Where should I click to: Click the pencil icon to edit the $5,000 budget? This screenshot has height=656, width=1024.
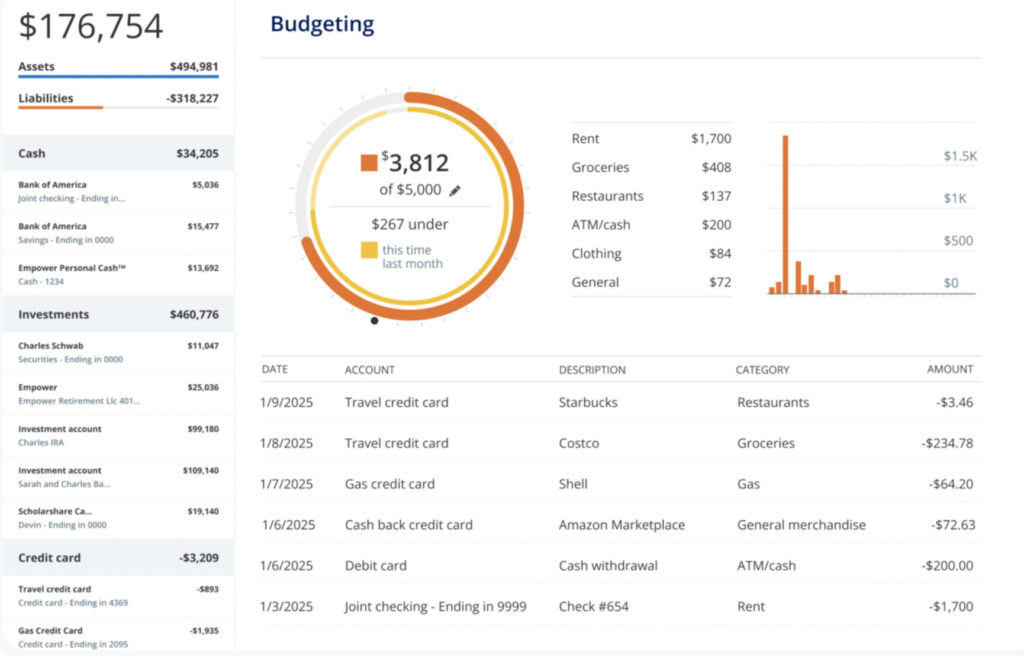(457, 190)
